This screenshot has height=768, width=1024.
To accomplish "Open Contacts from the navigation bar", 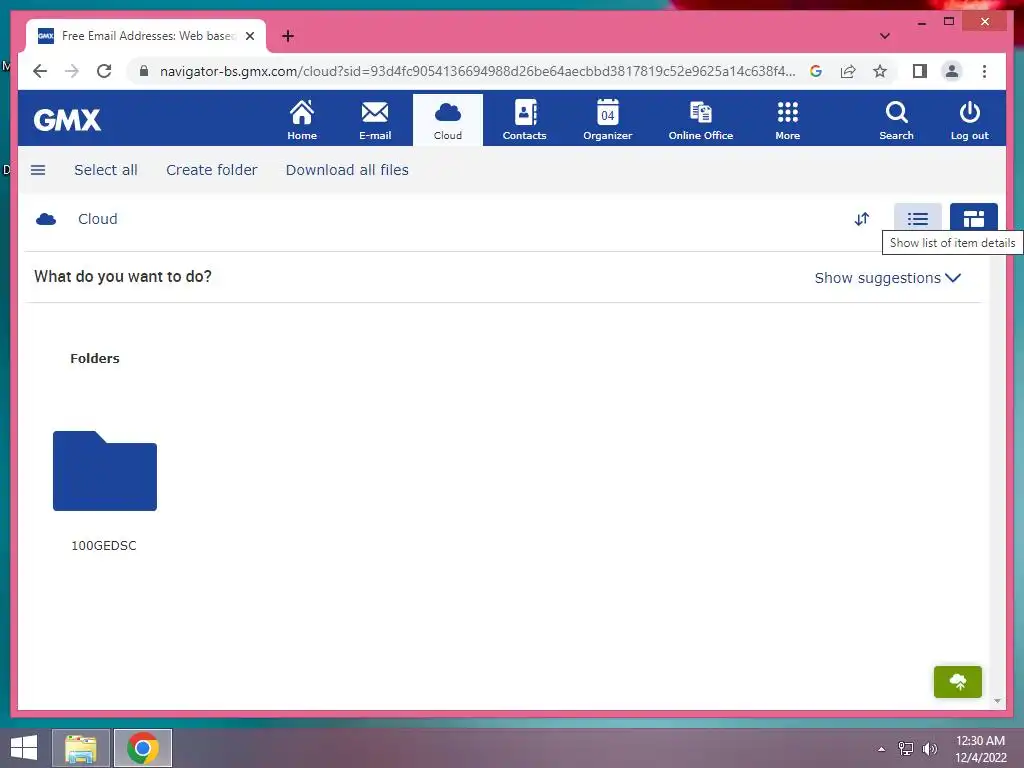I will click(x=524, y=120).
